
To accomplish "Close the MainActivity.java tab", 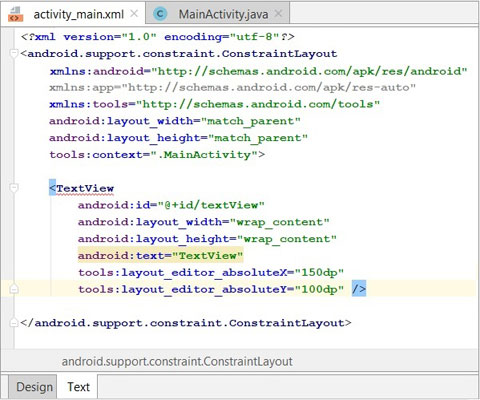I will pos(279,14).
